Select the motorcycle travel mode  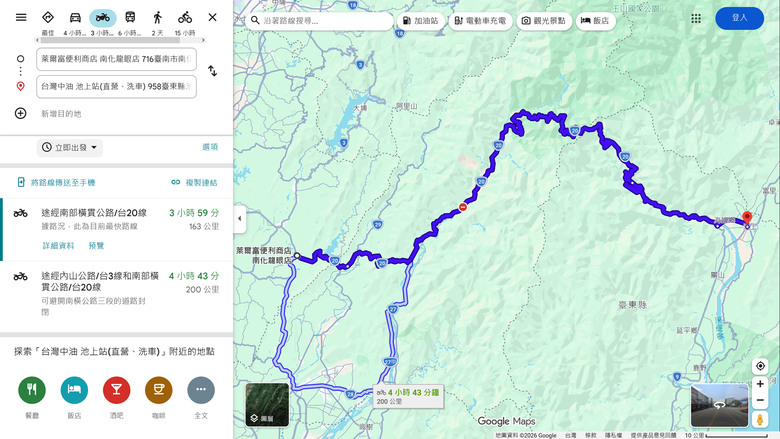tap(103, 17)
